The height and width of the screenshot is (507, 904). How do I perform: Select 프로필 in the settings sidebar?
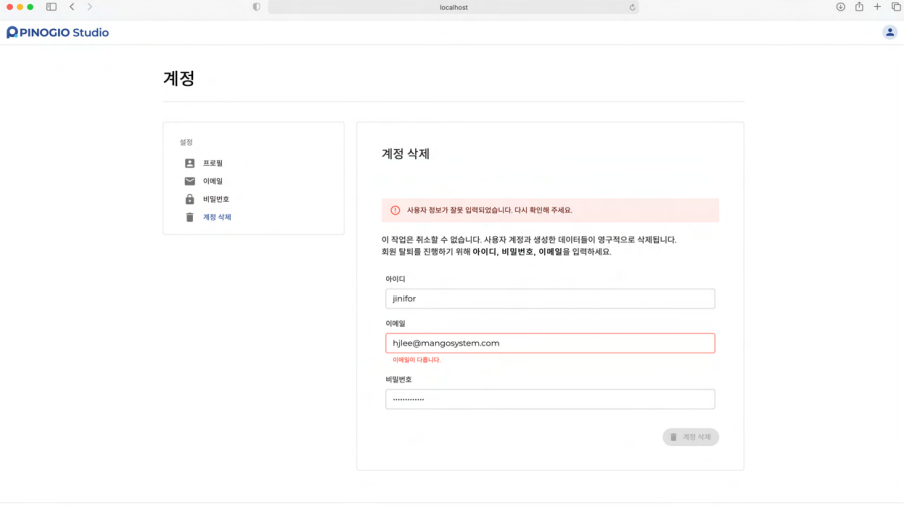pos(212,163)
